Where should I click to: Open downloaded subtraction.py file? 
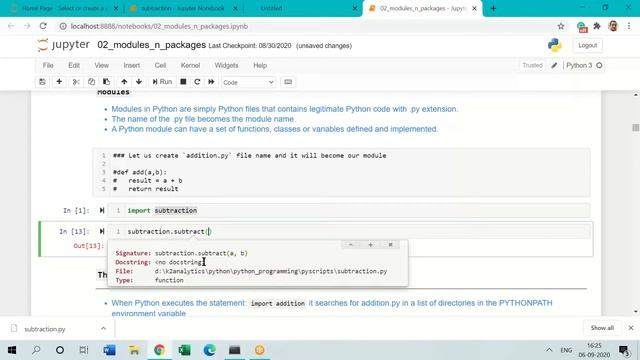pos(44,329)
